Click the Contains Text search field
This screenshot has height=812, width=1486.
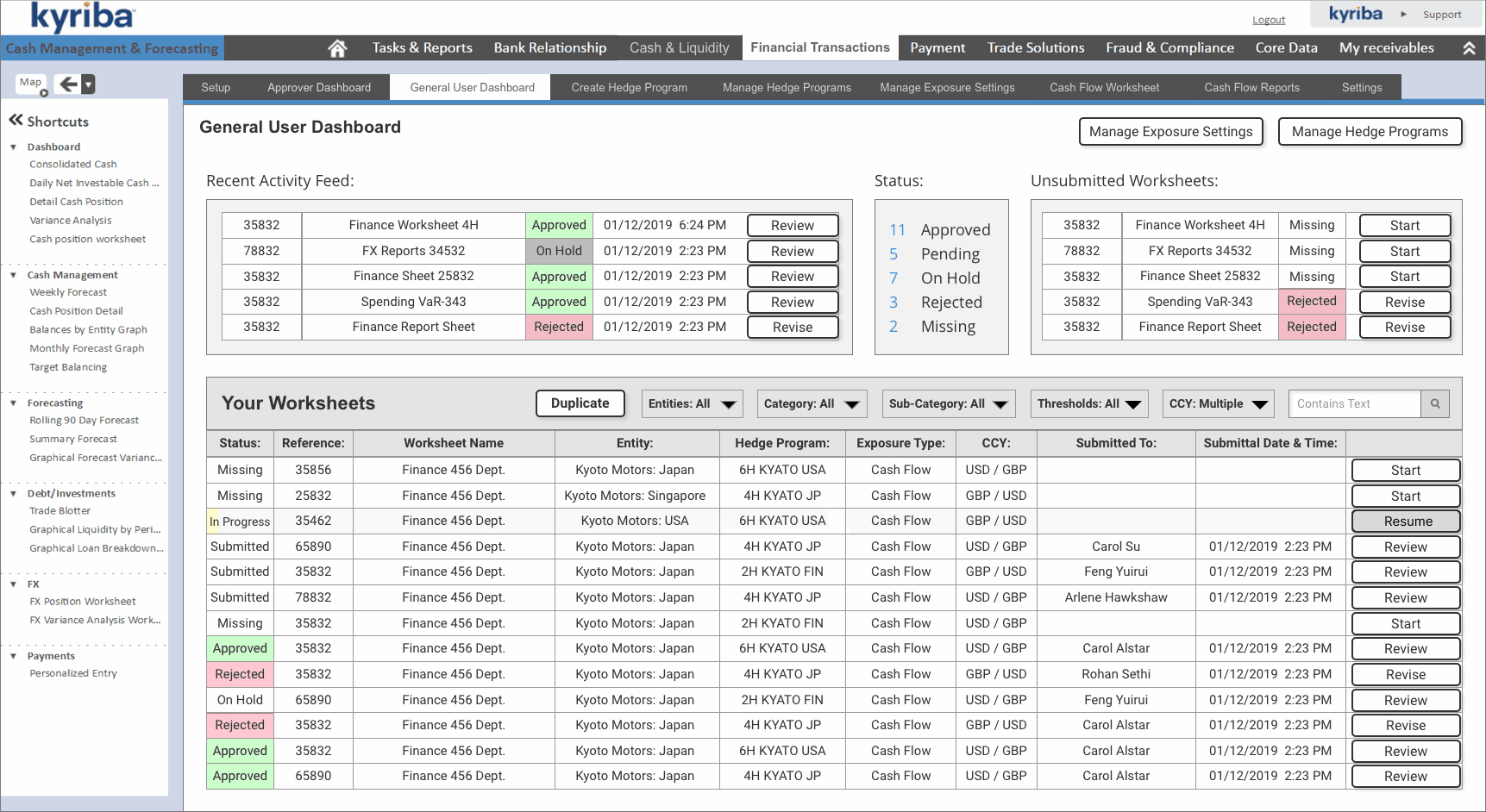[1355, 403]
